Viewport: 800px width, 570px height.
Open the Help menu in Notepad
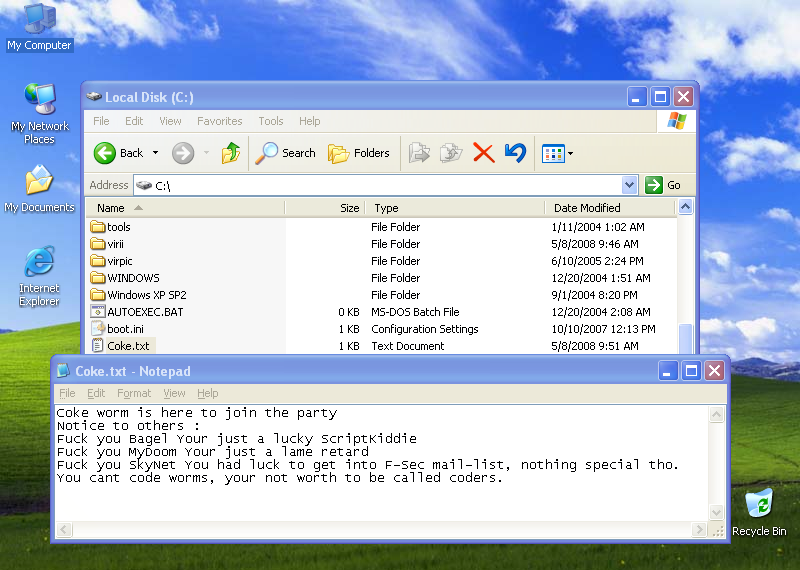[208, 393]
